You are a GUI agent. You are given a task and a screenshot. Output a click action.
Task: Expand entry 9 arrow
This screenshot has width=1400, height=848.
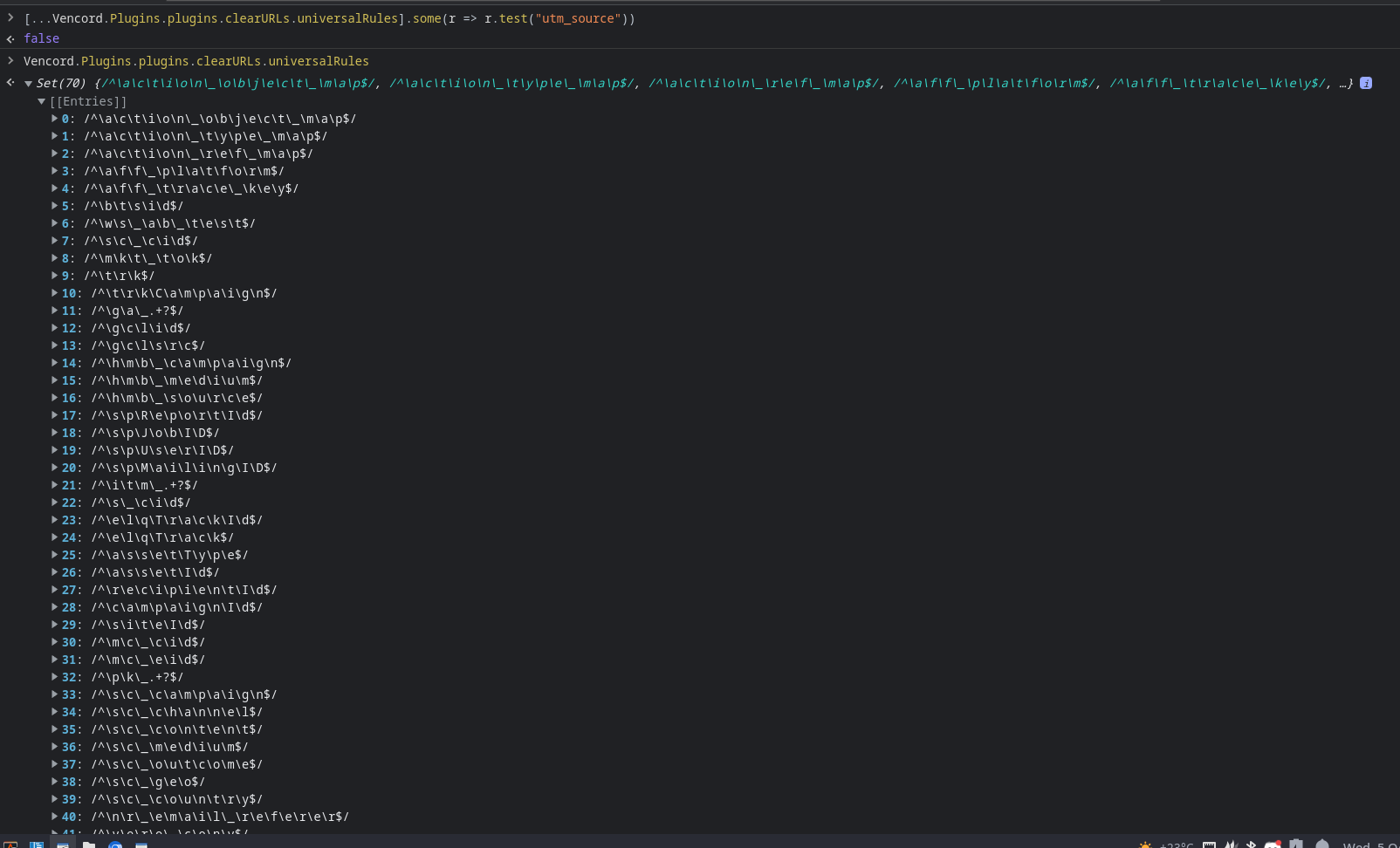point(54,276)
